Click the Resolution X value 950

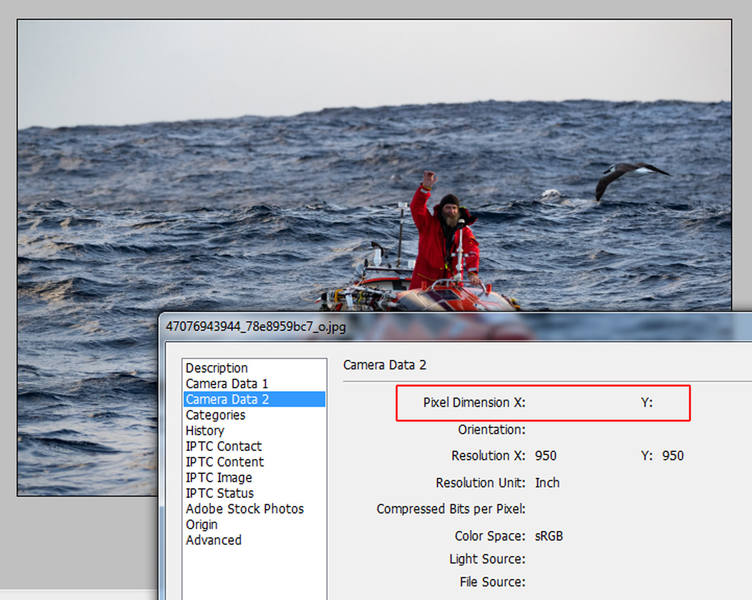point(546,456)
